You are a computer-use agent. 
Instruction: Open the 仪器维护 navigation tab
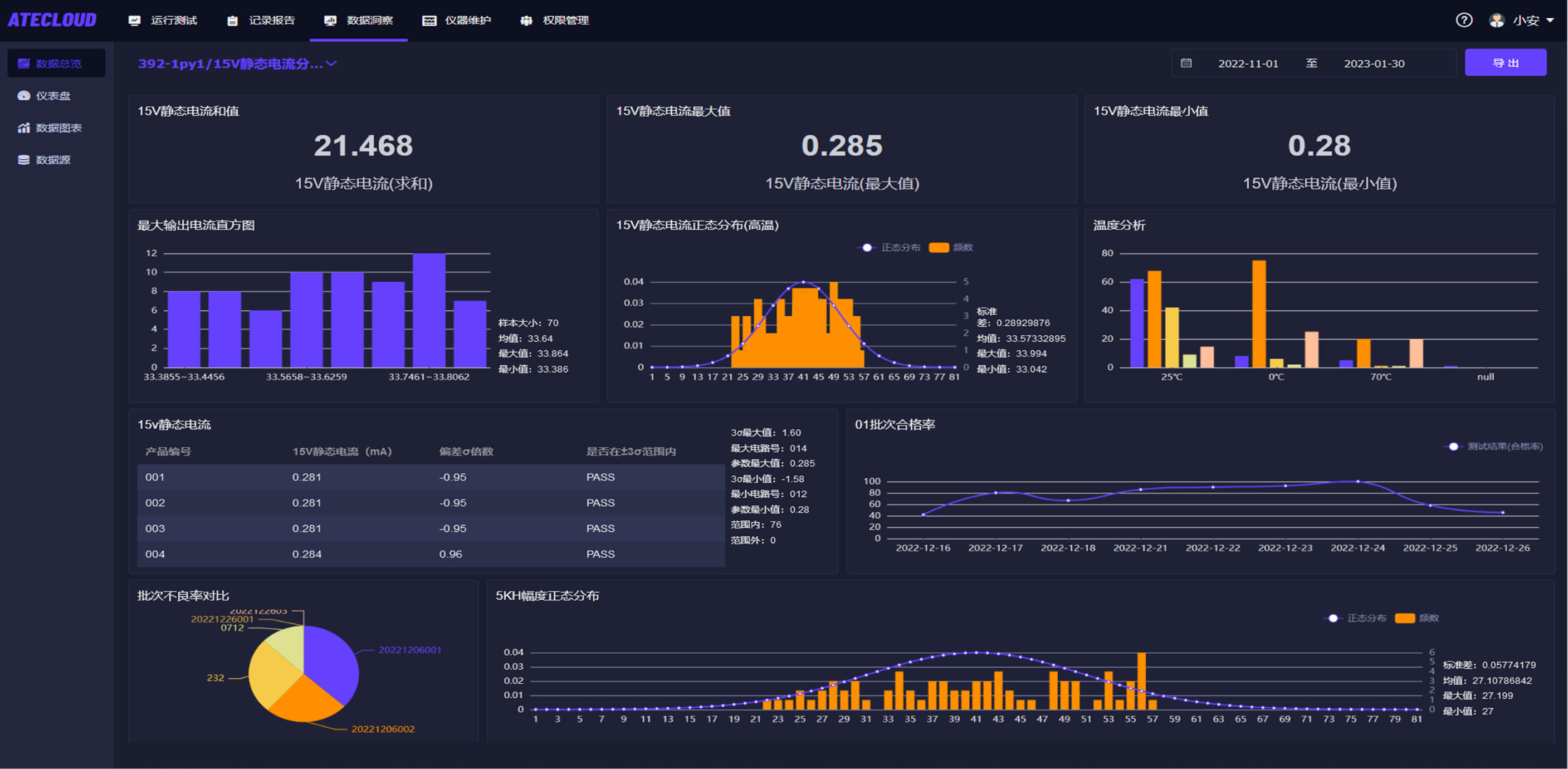tap(457, 21)
